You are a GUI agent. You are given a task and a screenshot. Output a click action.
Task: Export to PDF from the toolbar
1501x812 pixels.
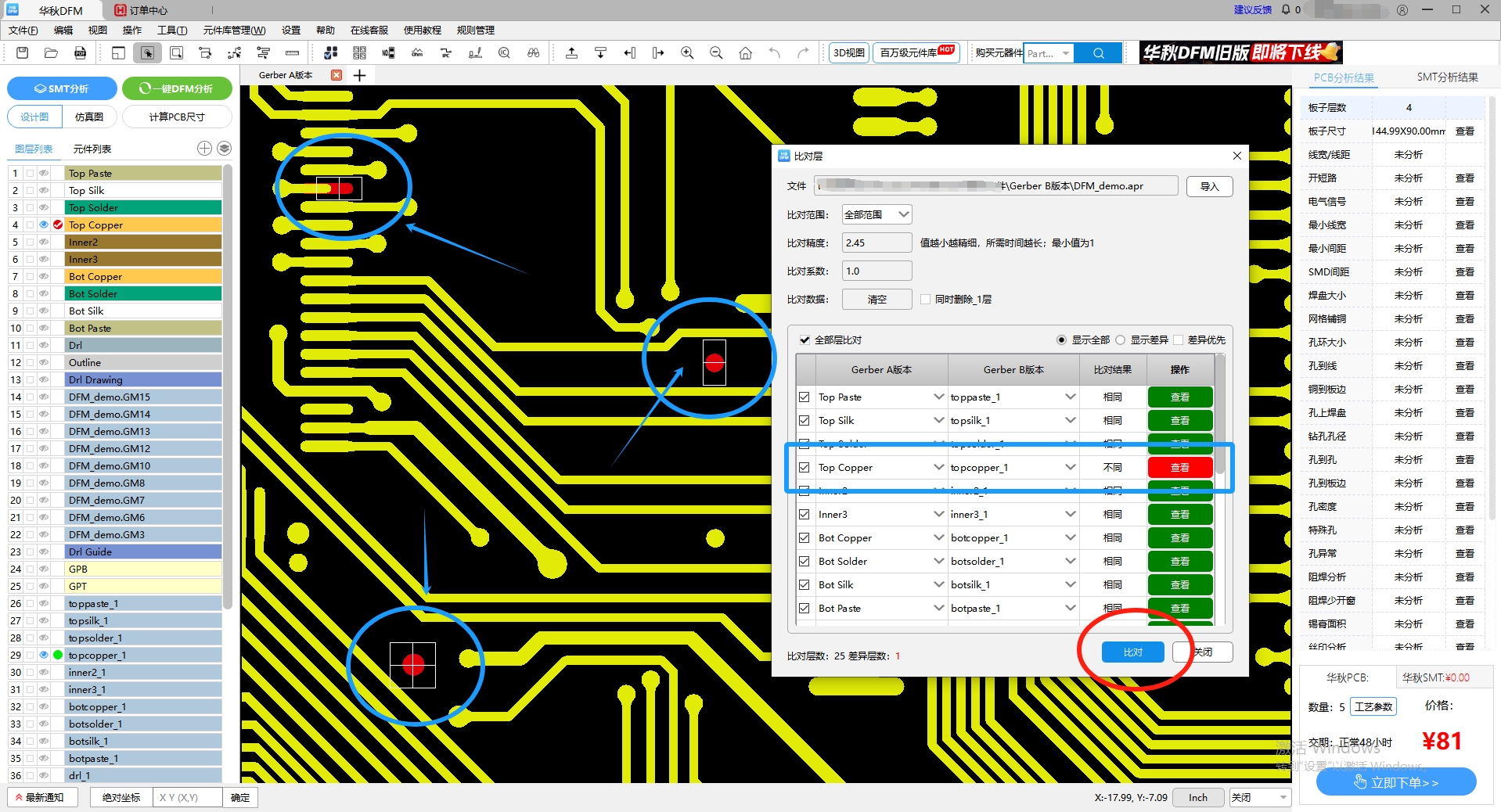80,53
